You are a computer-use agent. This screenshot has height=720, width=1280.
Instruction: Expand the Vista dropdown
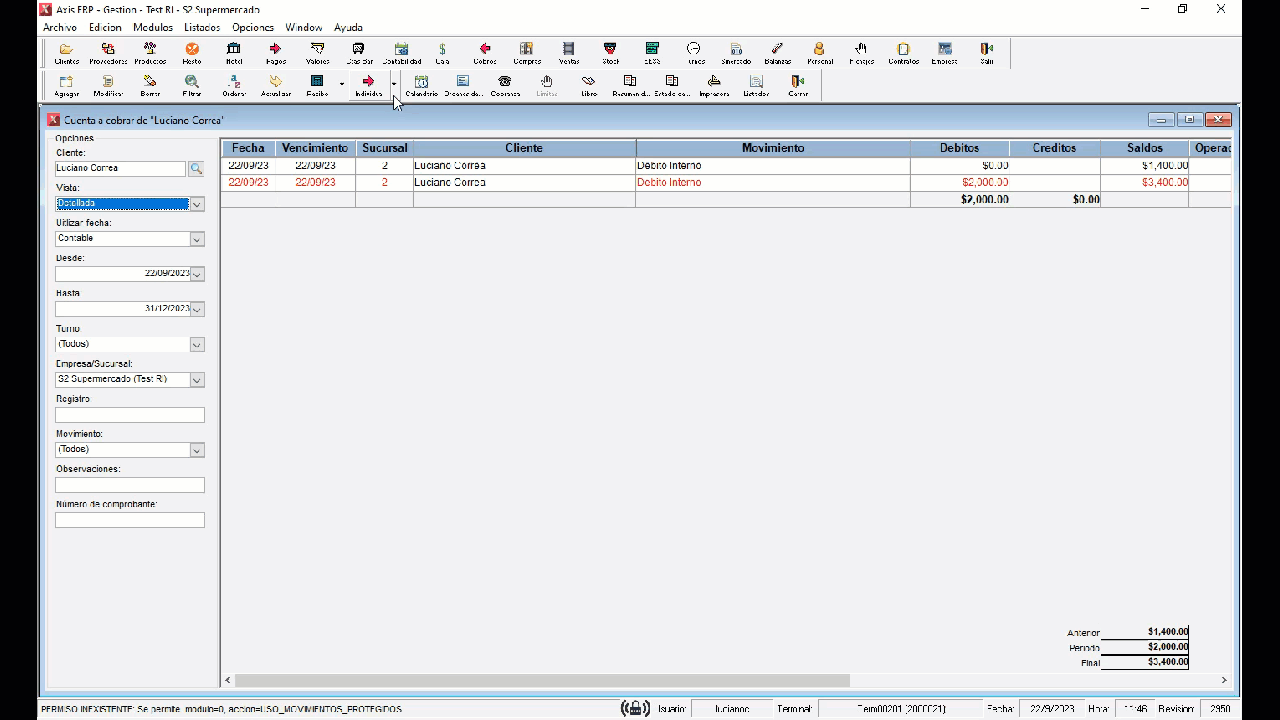tap(197, 204)
